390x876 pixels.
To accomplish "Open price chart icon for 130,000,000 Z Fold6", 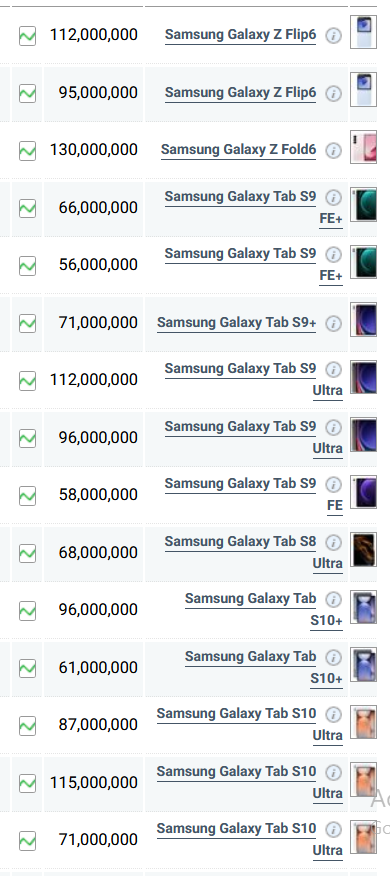I will click(27, 151).
